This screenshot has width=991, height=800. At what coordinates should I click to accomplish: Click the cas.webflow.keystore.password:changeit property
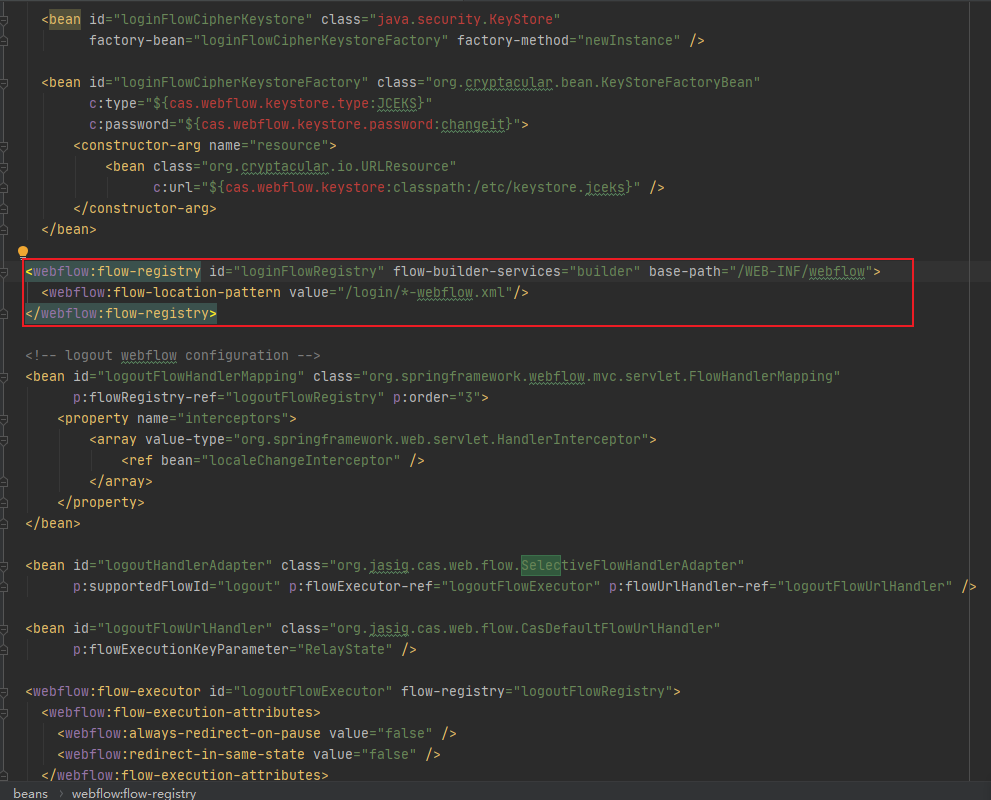tap(352, 124)
